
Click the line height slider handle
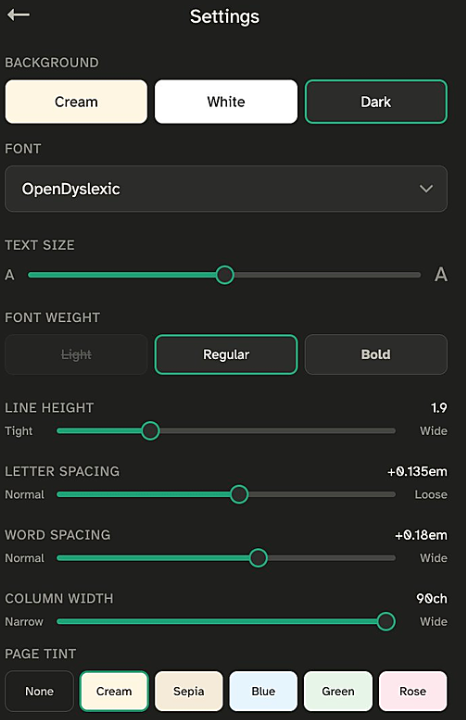pyautogui.click(x=150, y=431)
